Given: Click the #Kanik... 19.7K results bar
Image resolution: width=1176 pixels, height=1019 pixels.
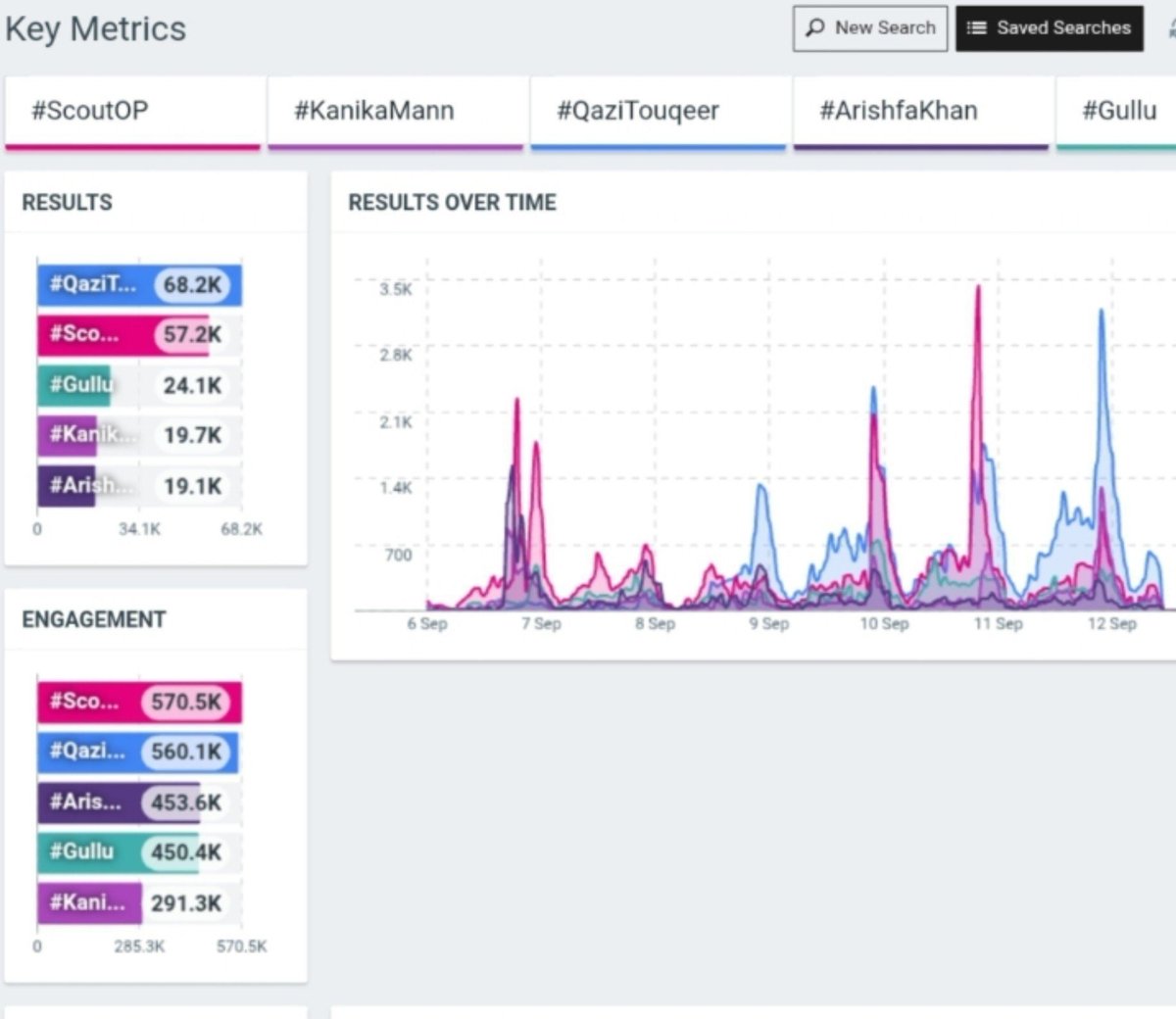Looking at the screenshot, I should tap(139, 435).
